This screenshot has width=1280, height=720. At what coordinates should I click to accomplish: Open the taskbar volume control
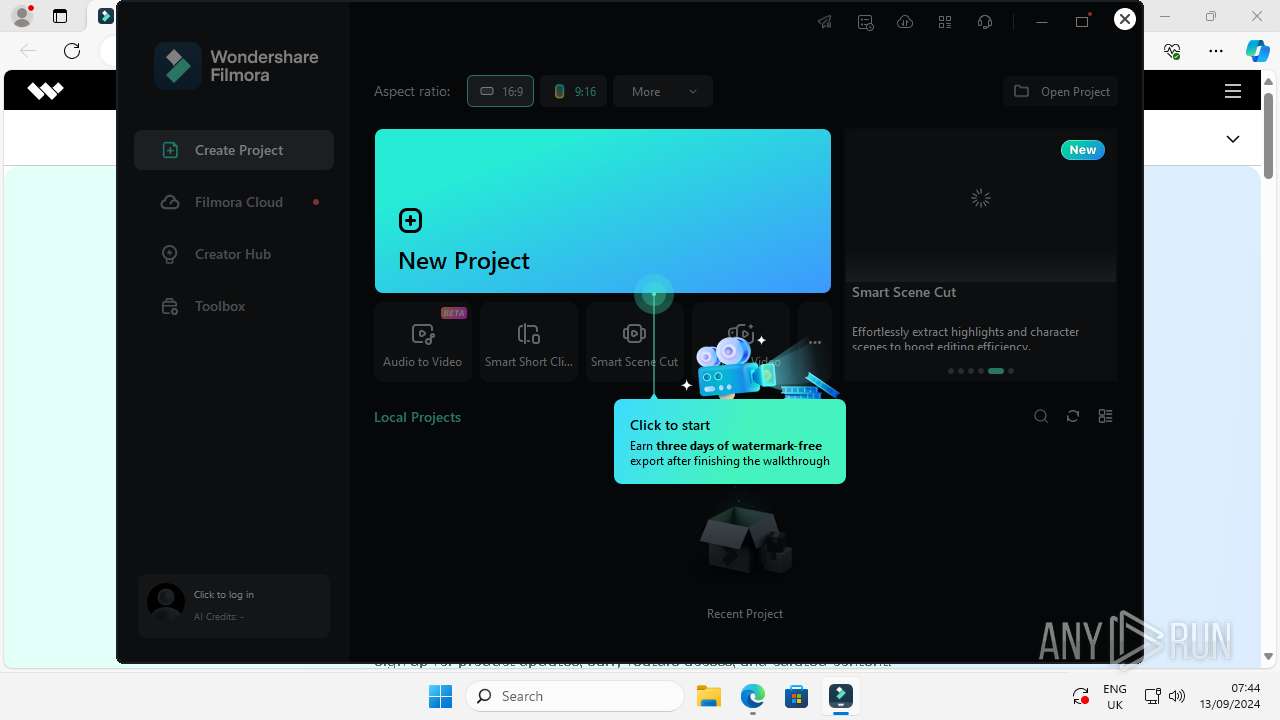point(1177,696)
